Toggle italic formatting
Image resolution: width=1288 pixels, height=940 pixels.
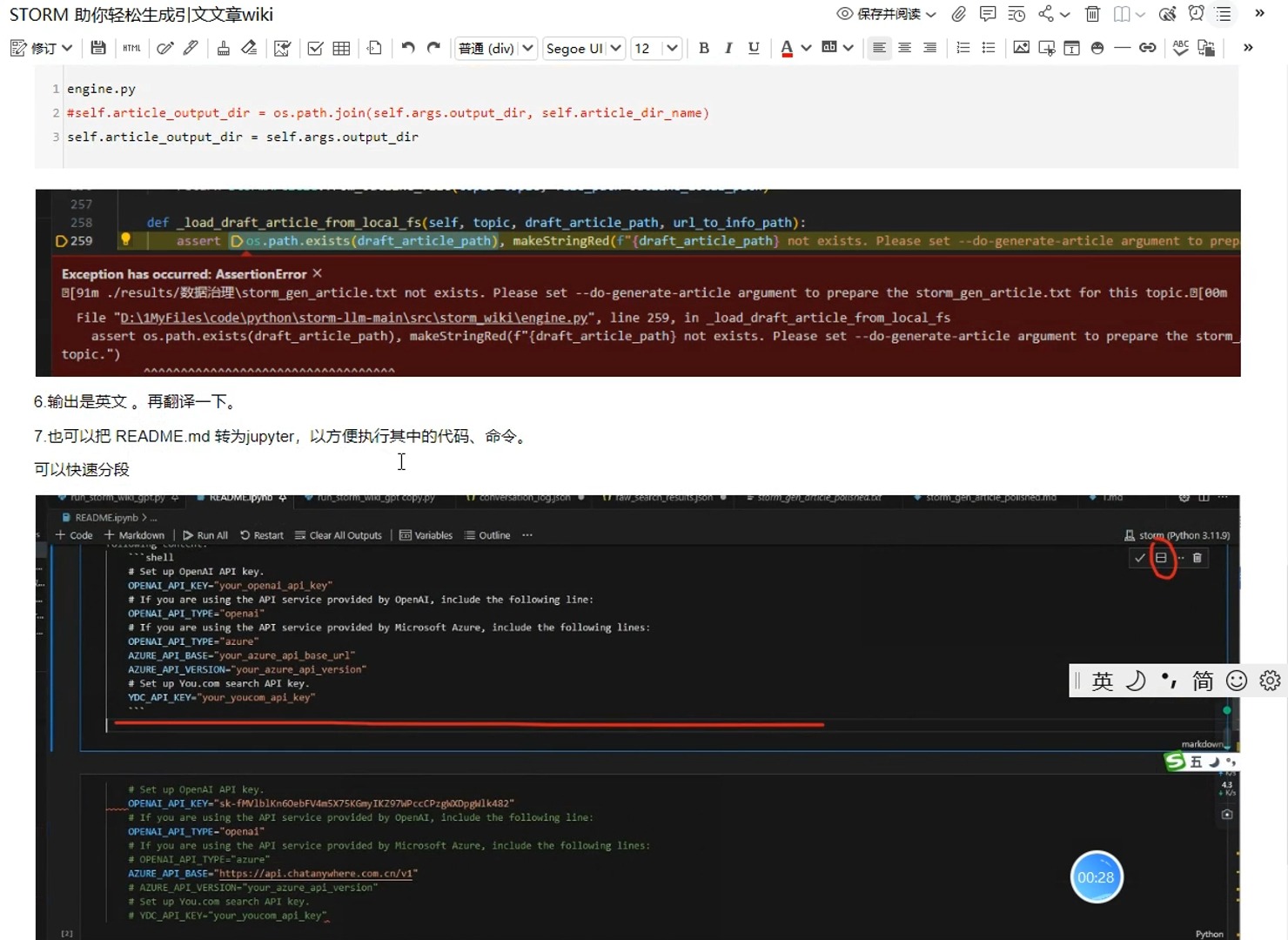(728, 48)
